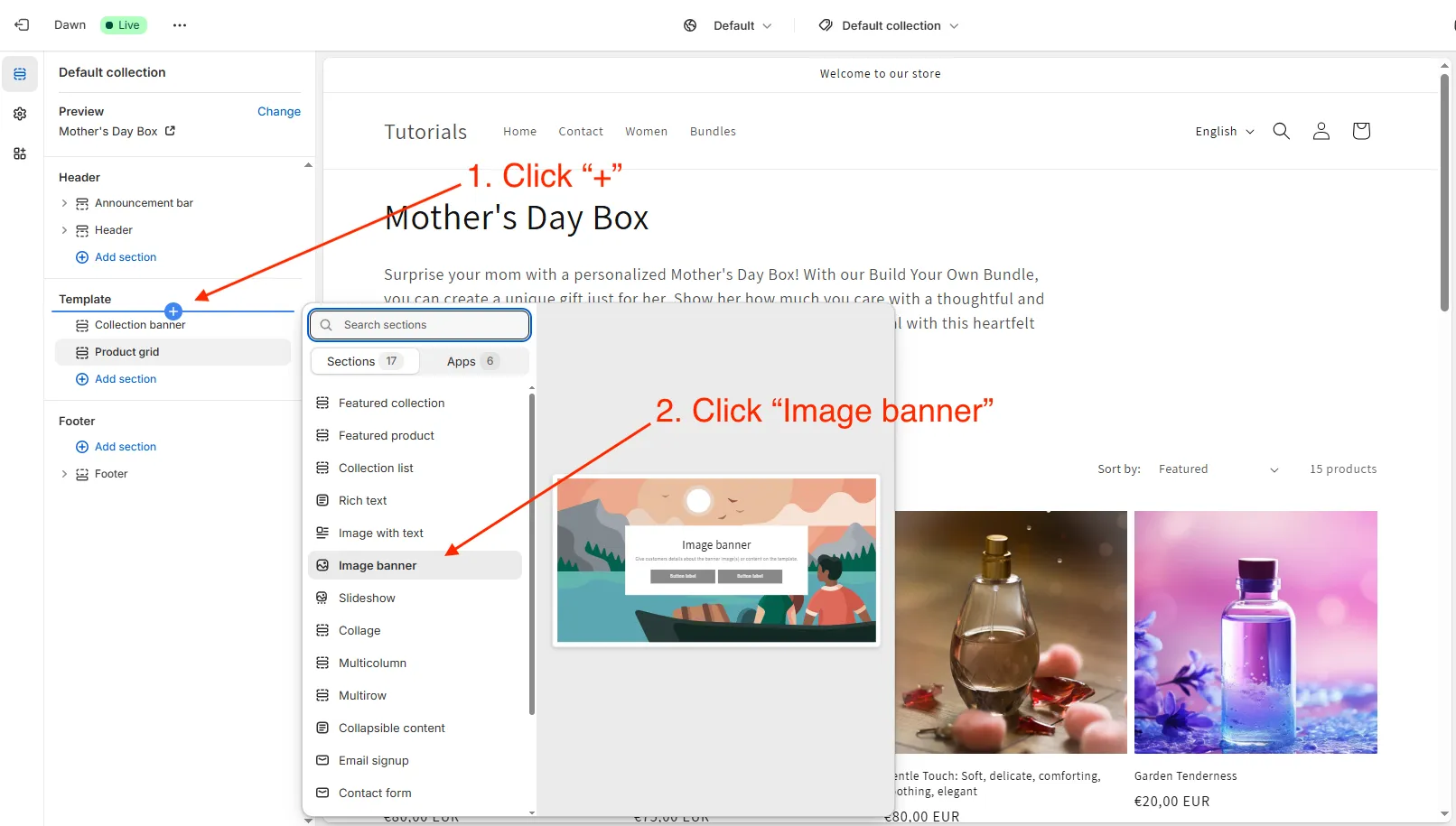Exit the editor with the back arrow icon
The height and width of the screenshot is (826, 1456).
pyautogui.click(x=21, y=24)
